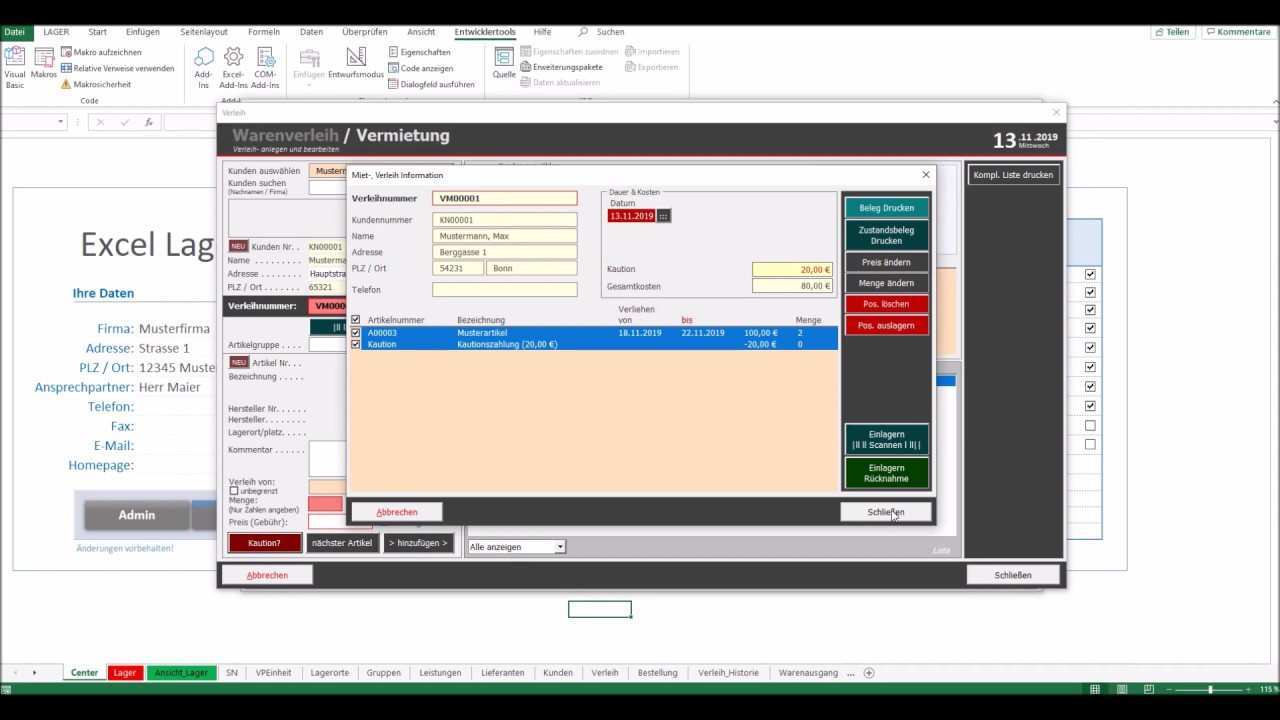
Task: Expand the 'Alle anzeigen' filter dropdown
Action: tap(560, 547)
